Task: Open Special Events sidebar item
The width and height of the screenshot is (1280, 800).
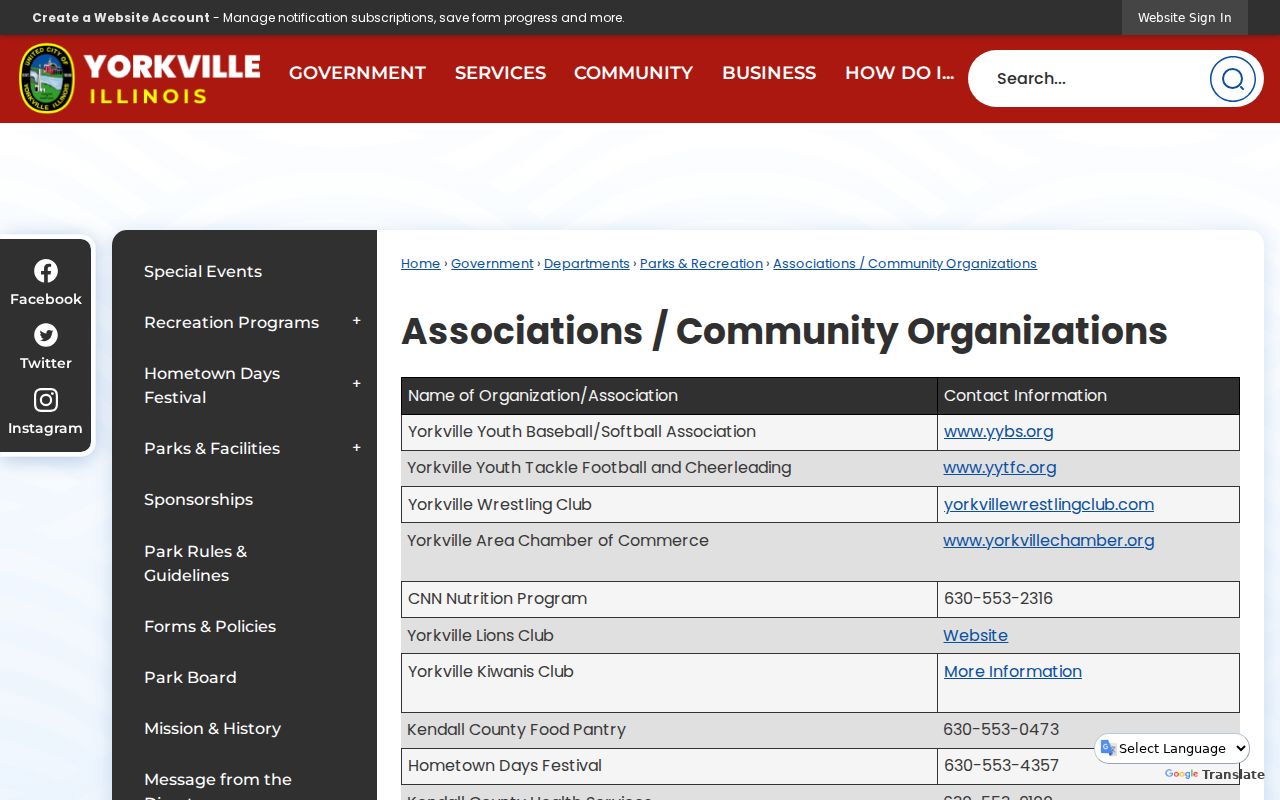Action: [x=203, y=272]
